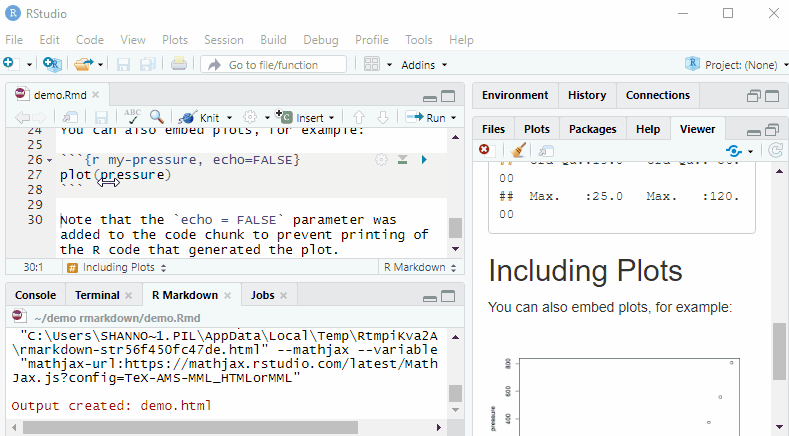Switch to the Files tab
This screenshot has height=436, width=789.
493,129
